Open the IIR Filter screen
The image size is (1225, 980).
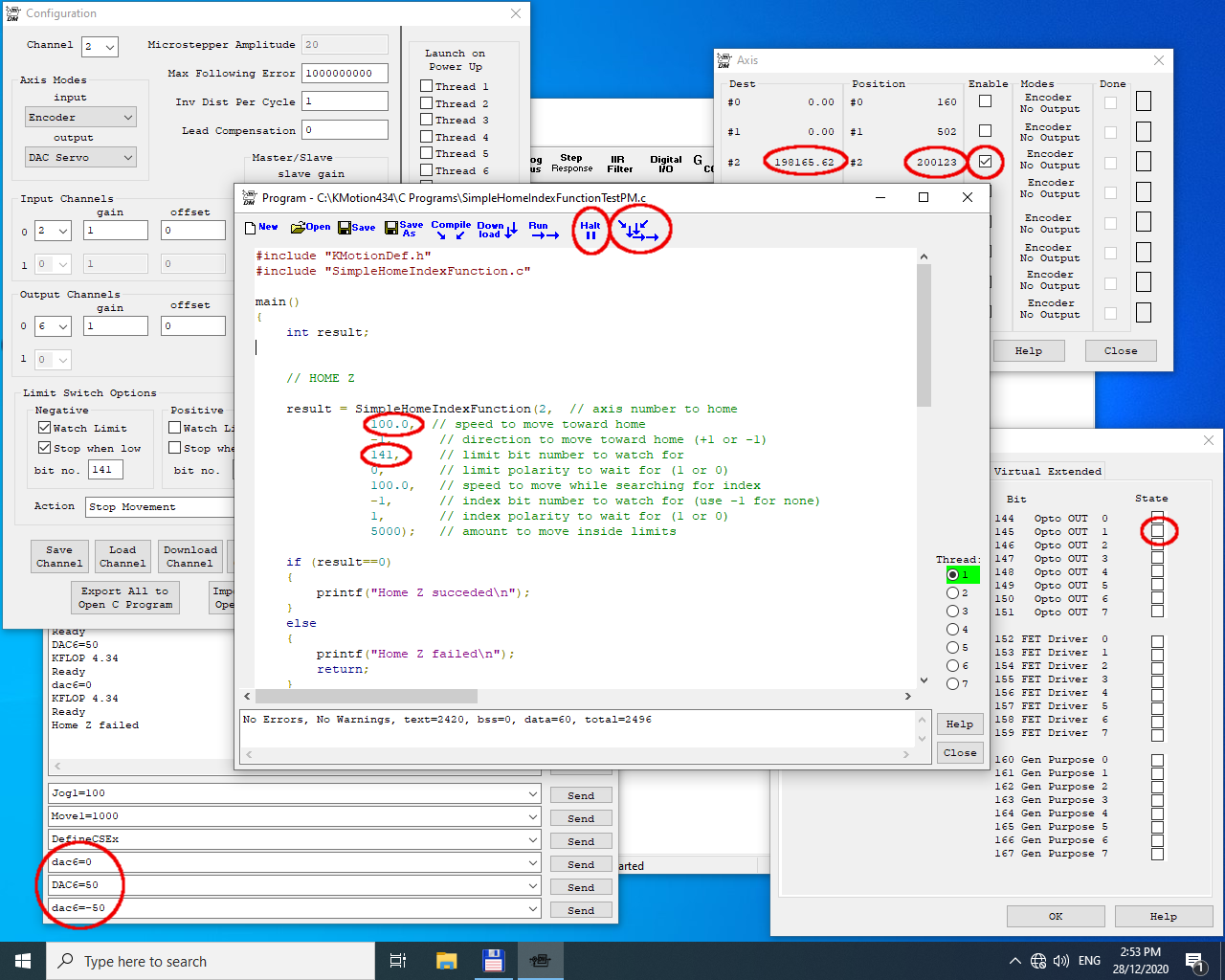(x=619, y=164)
